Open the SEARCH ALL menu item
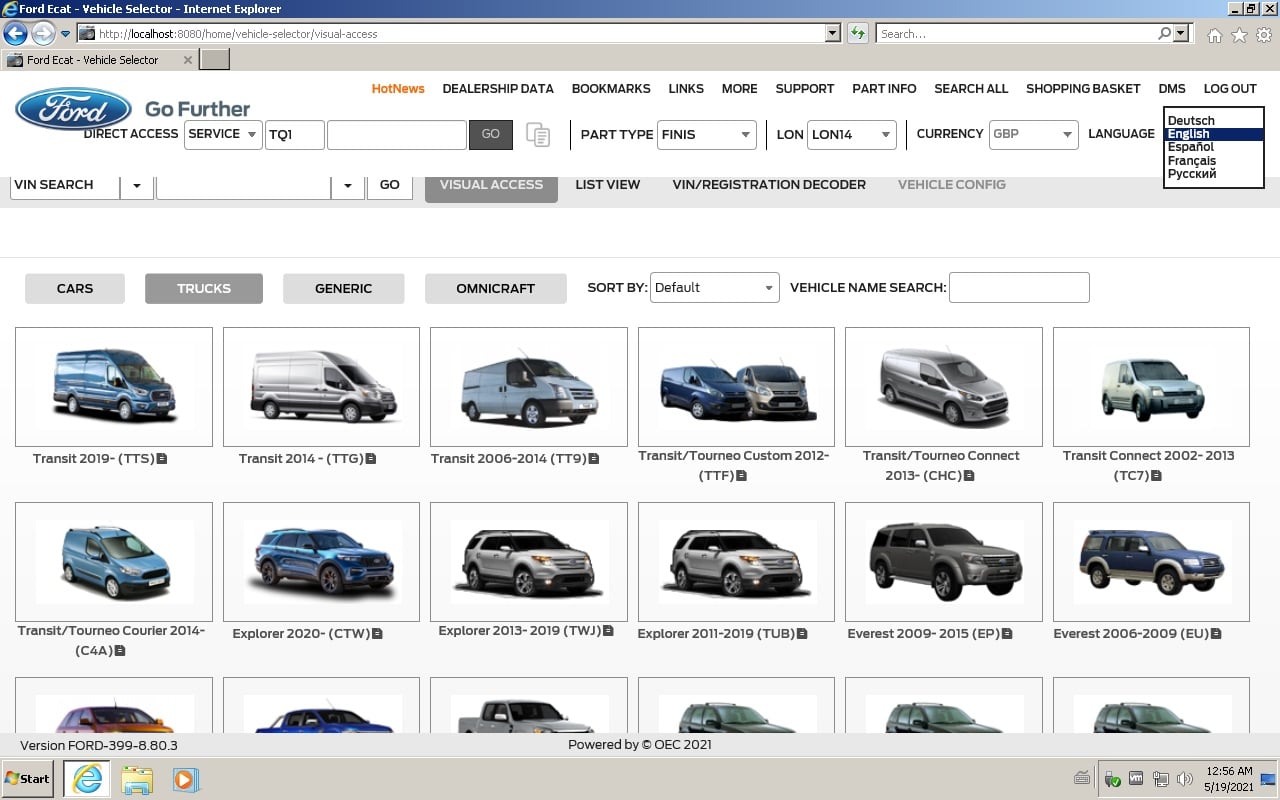The height and width of the screenshot is (800, 1280). click(971, 88)
